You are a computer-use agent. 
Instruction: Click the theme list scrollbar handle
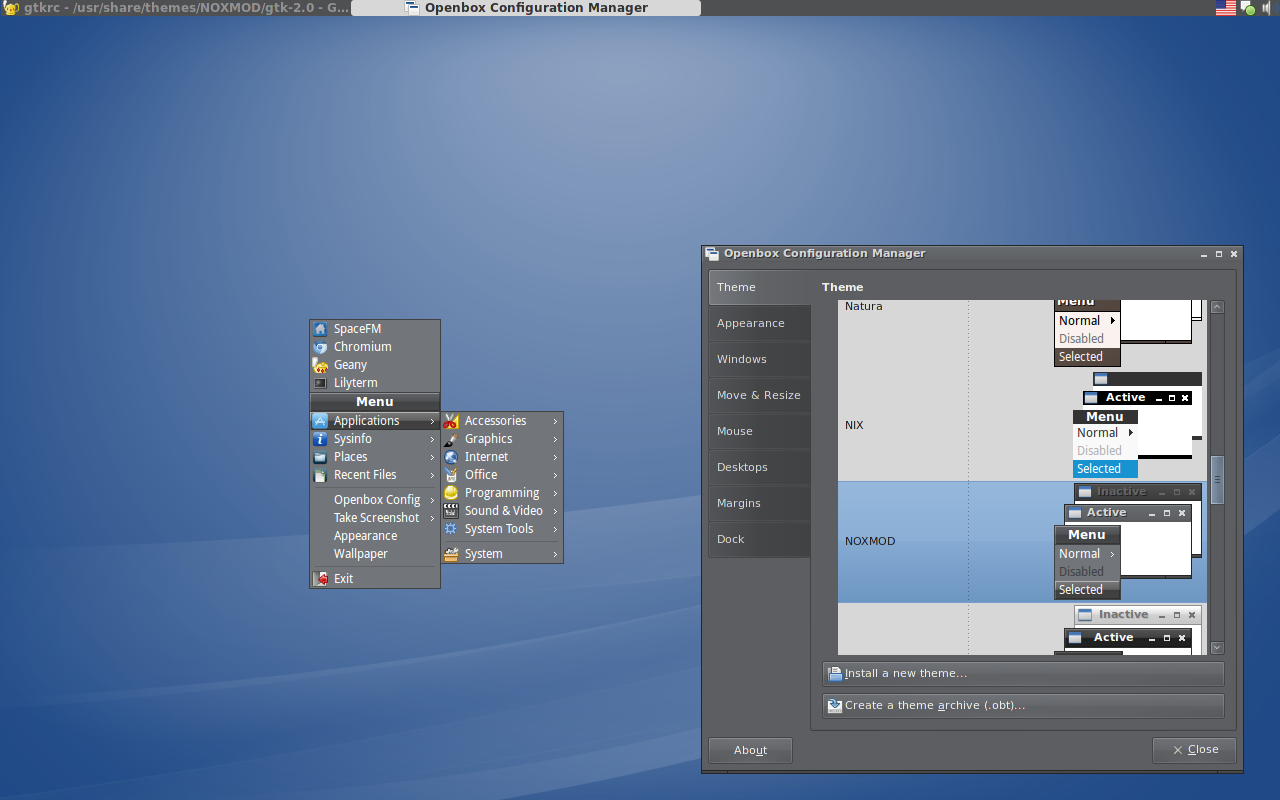pyautogui.click(x=1217, y=480)
